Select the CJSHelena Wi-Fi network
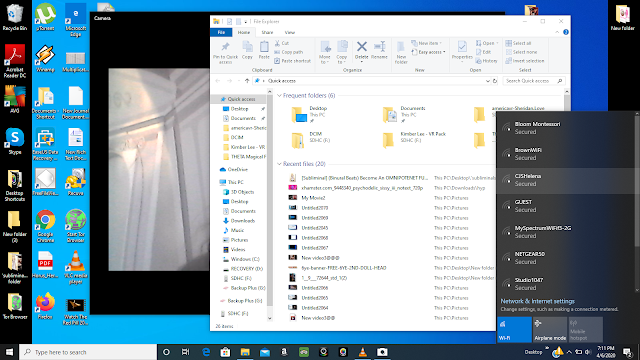 [x=566, y=180]
